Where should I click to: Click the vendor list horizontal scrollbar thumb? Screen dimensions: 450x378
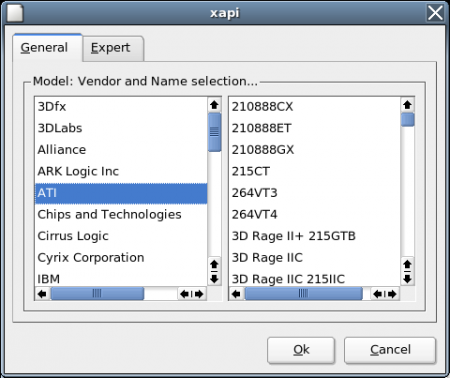point(97,294)
